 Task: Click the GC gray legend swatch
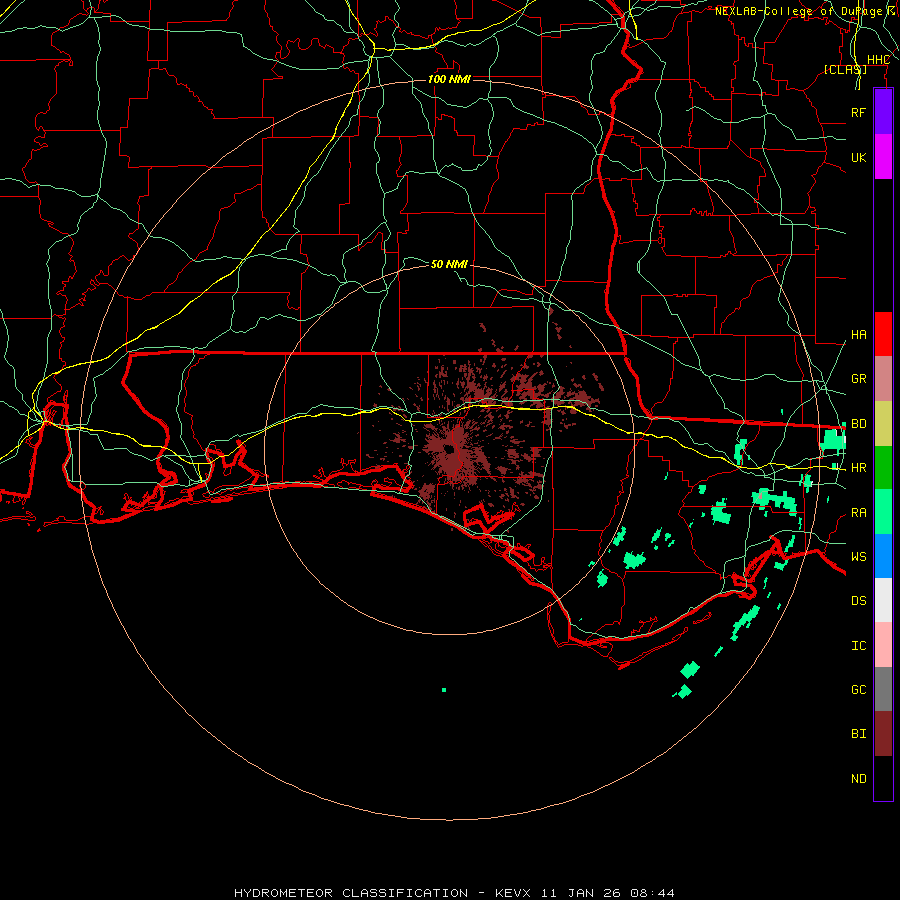(x=883, y=689)
